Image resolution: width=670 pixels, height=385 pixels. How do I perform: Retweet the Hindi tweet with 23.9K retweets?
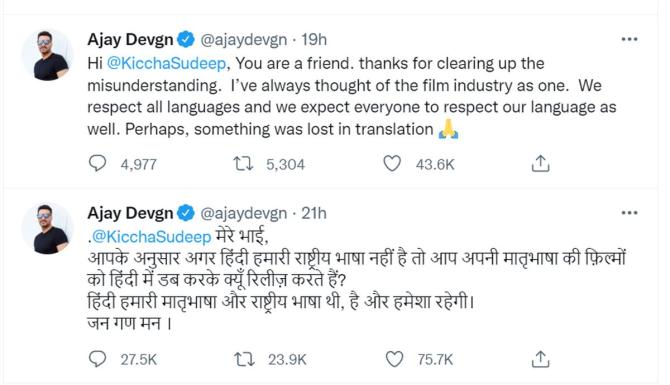tap(244, 359)
